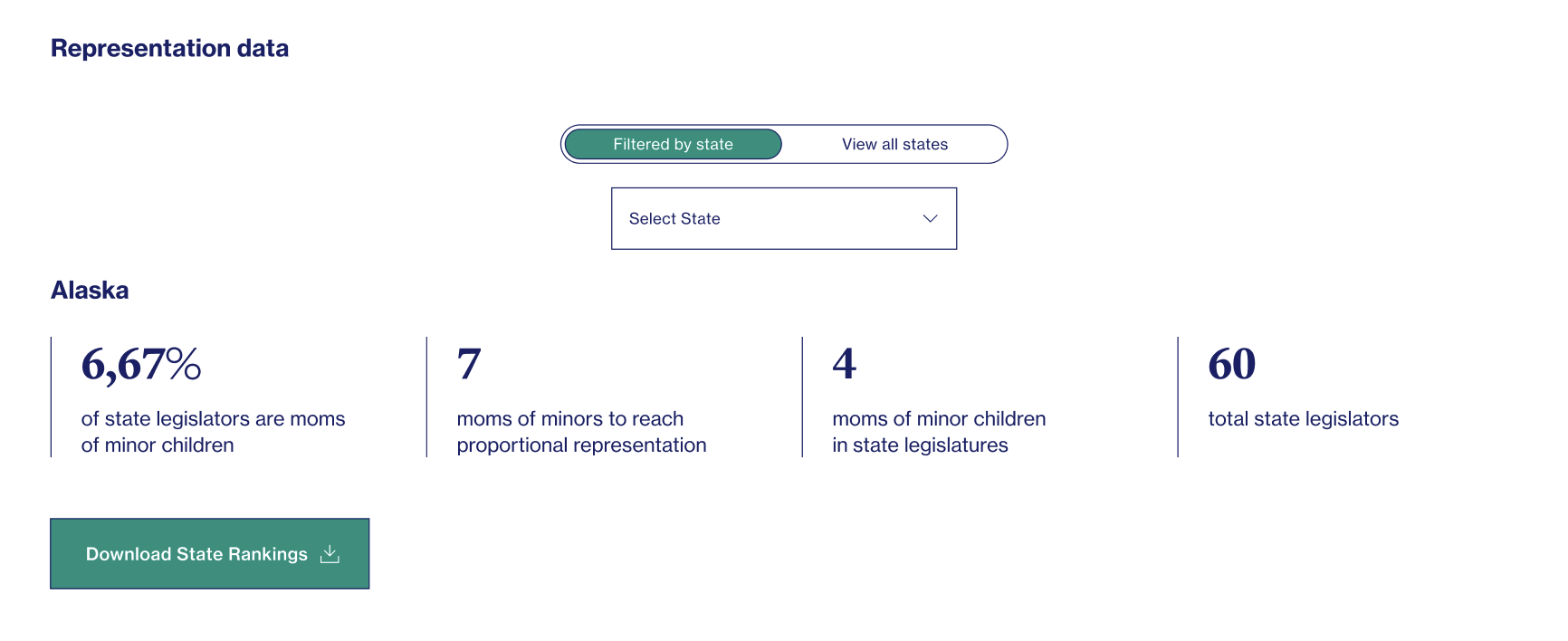Click the number 60 statistic
1568x641 pixels.
pyautogui.click(x=1232, y=364)
